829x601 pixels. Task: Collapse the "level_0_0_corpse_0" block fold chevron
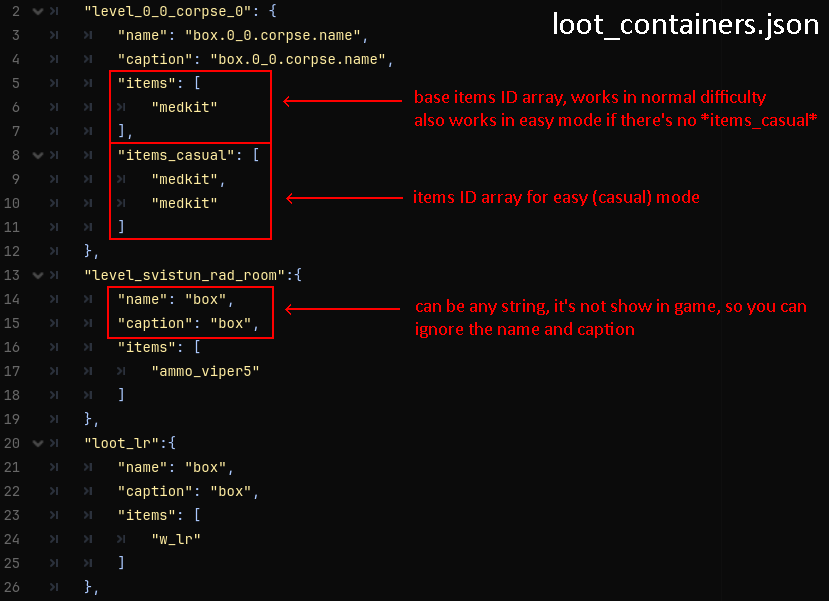tap(38, 11)
